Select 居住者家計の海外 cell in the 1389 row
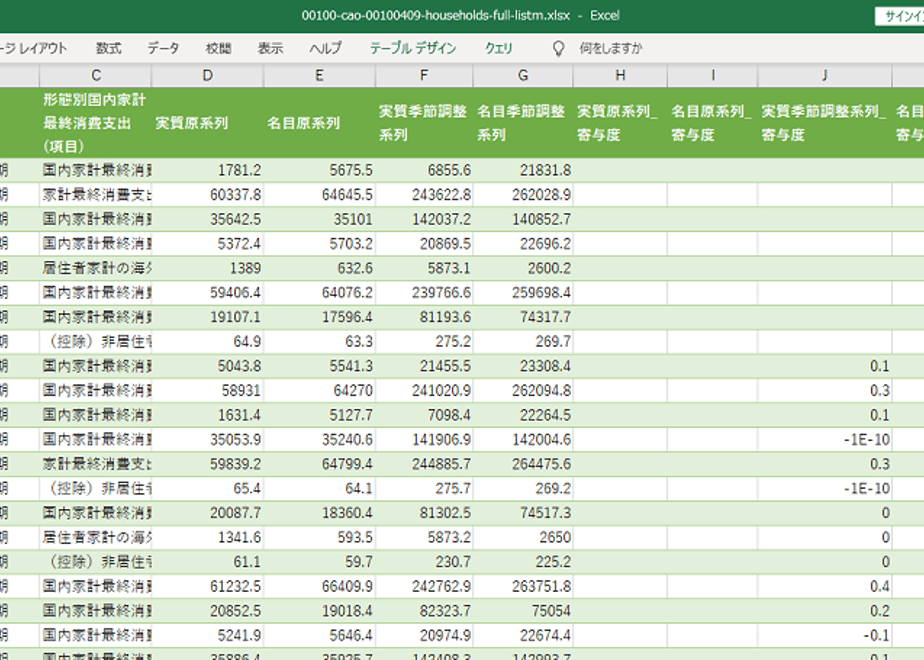This screenshot has width=924, height=660. point(95,268)
